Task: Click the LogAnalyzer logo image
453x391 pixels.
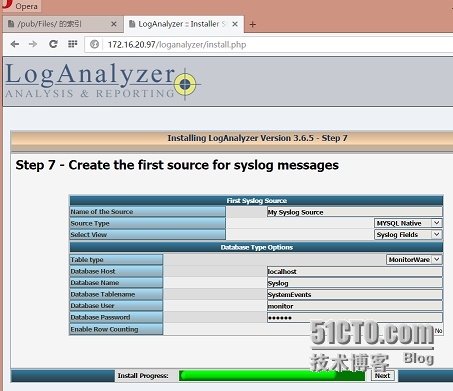Action: tap(103, 81)
